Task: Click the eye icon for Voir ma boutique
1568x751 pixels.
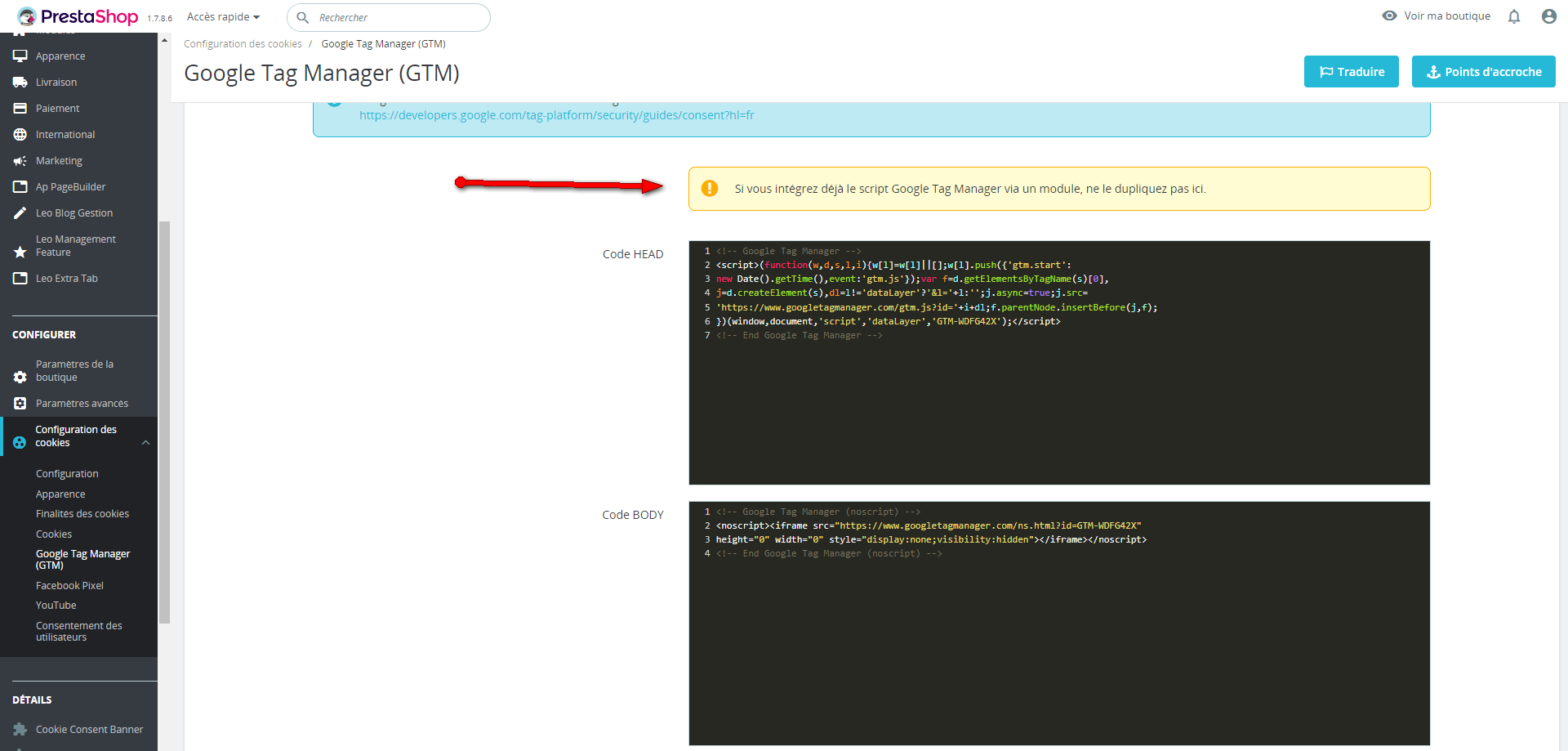Action: (x=1389, y=16)
